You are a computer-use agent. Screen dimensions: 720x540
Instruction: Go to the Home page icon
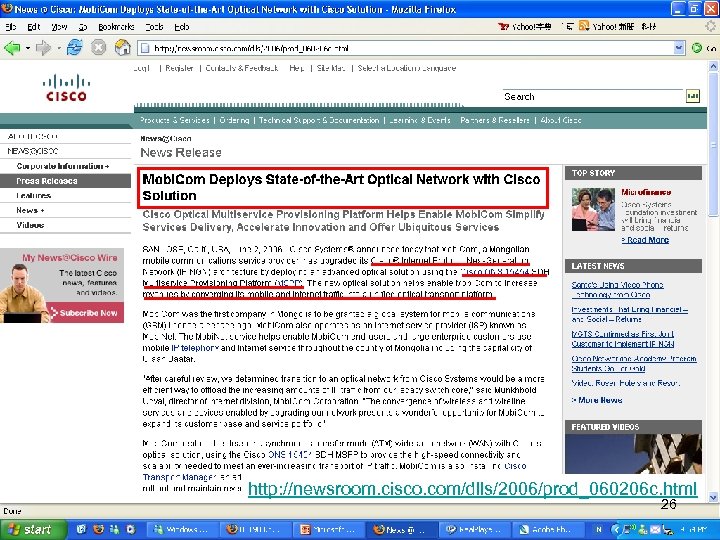[123, 47]
